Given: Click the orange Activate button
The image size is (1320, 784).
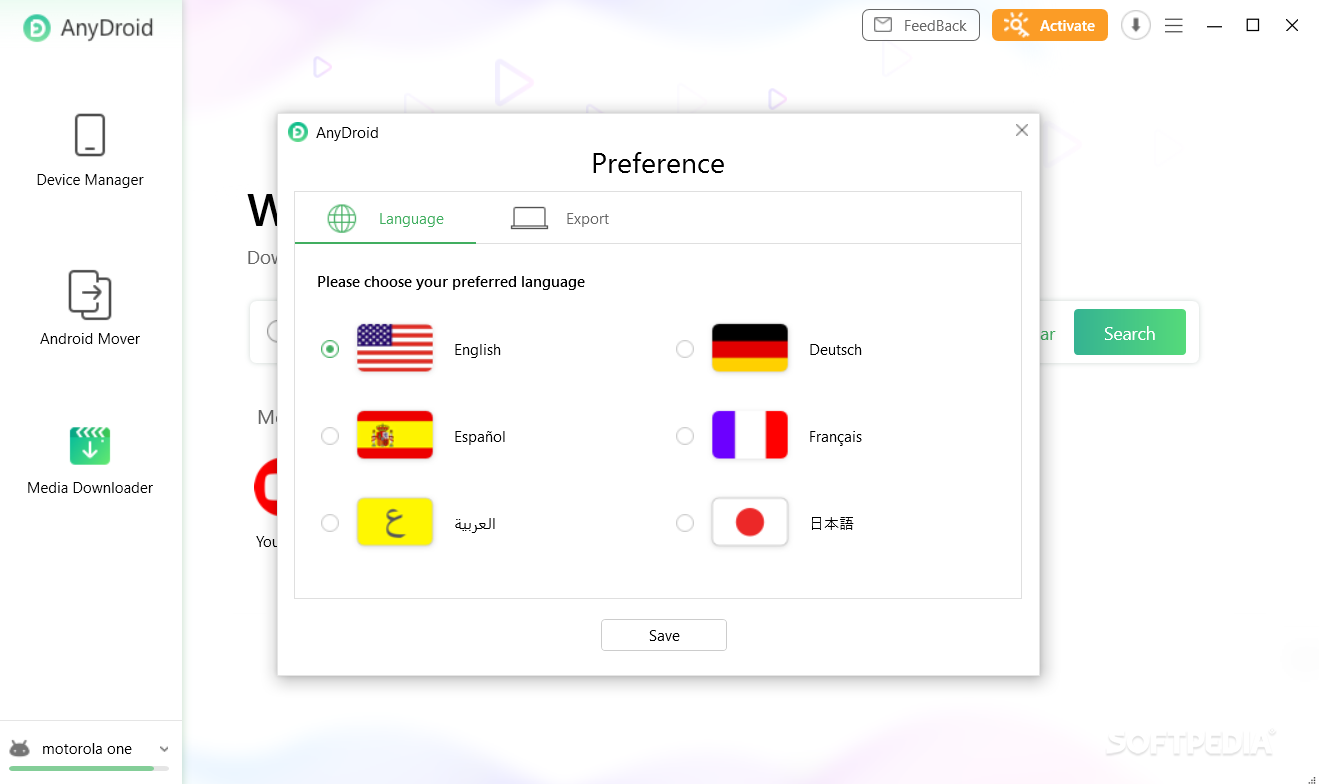Looking at the screenshot, I should tap(1050, 26).
